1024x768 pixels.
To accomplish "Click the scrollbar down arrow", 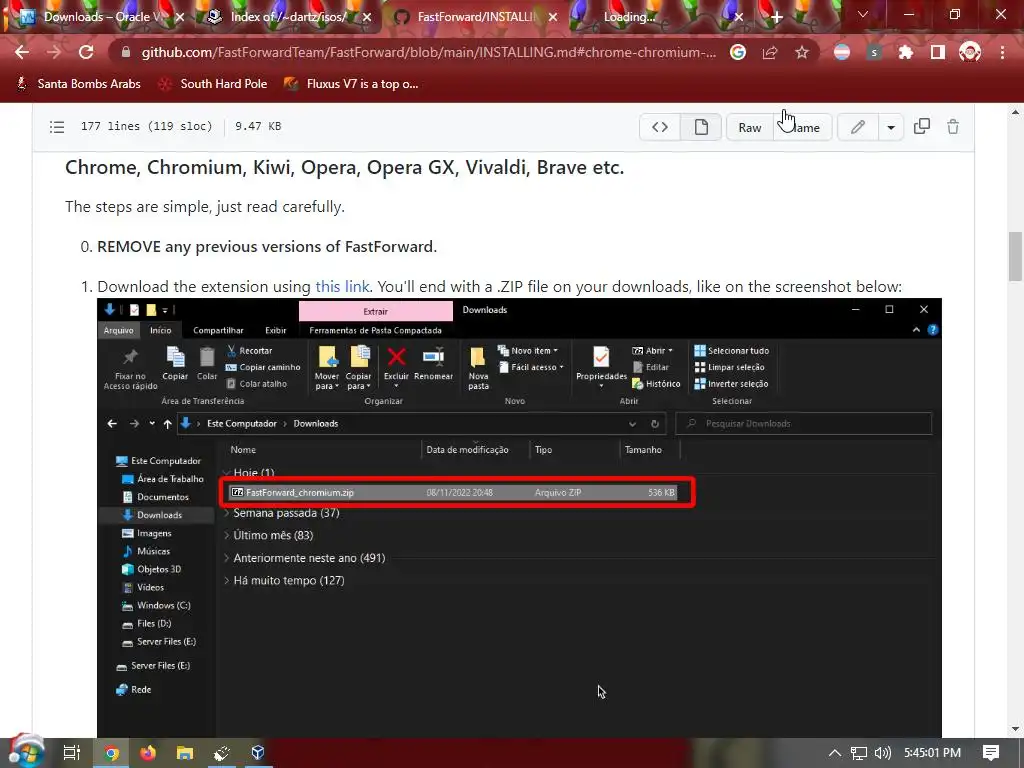I will click(x=1016, y=729).
